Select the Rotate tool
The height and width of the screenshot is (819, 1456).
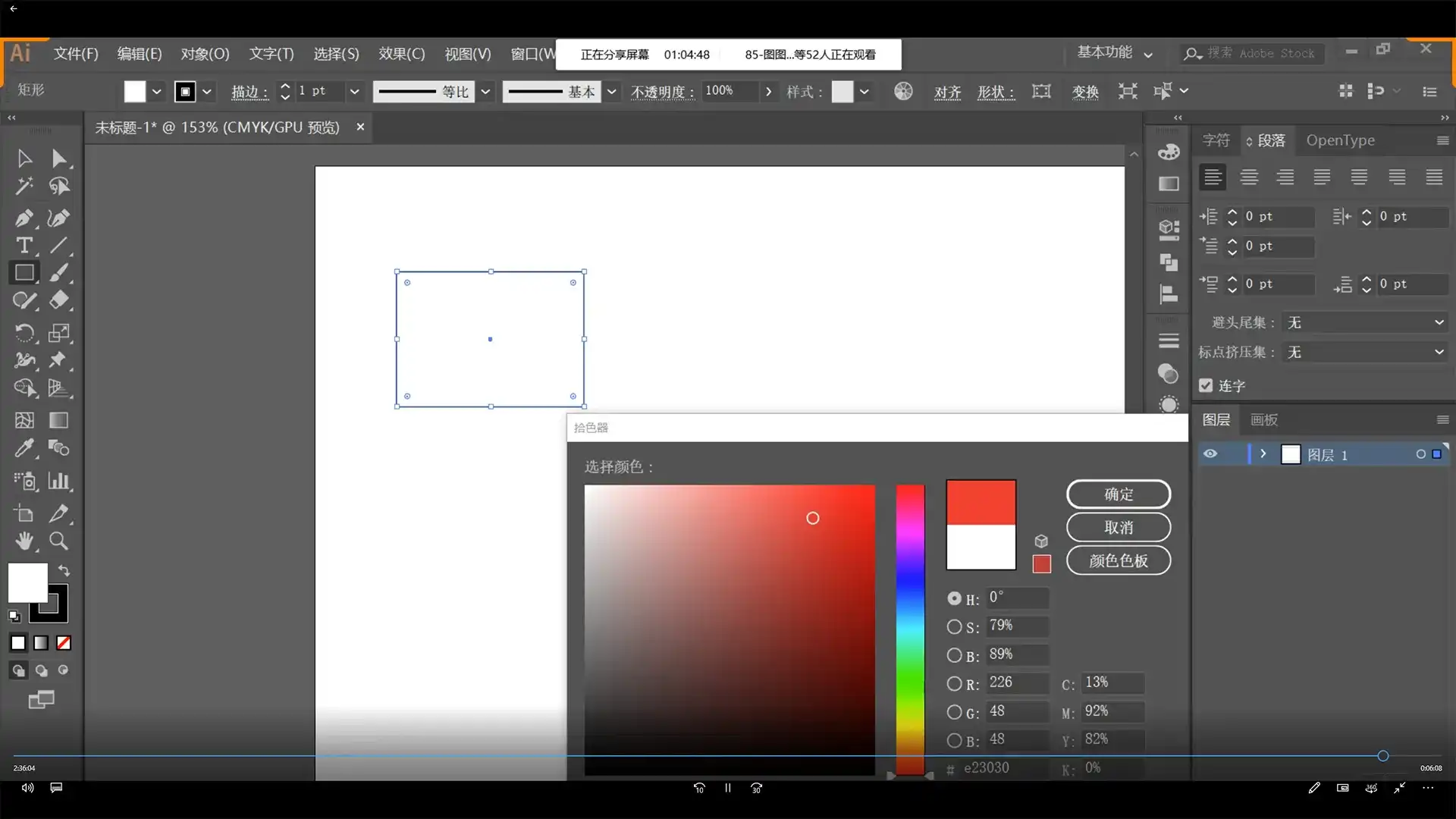pos(24,333)
